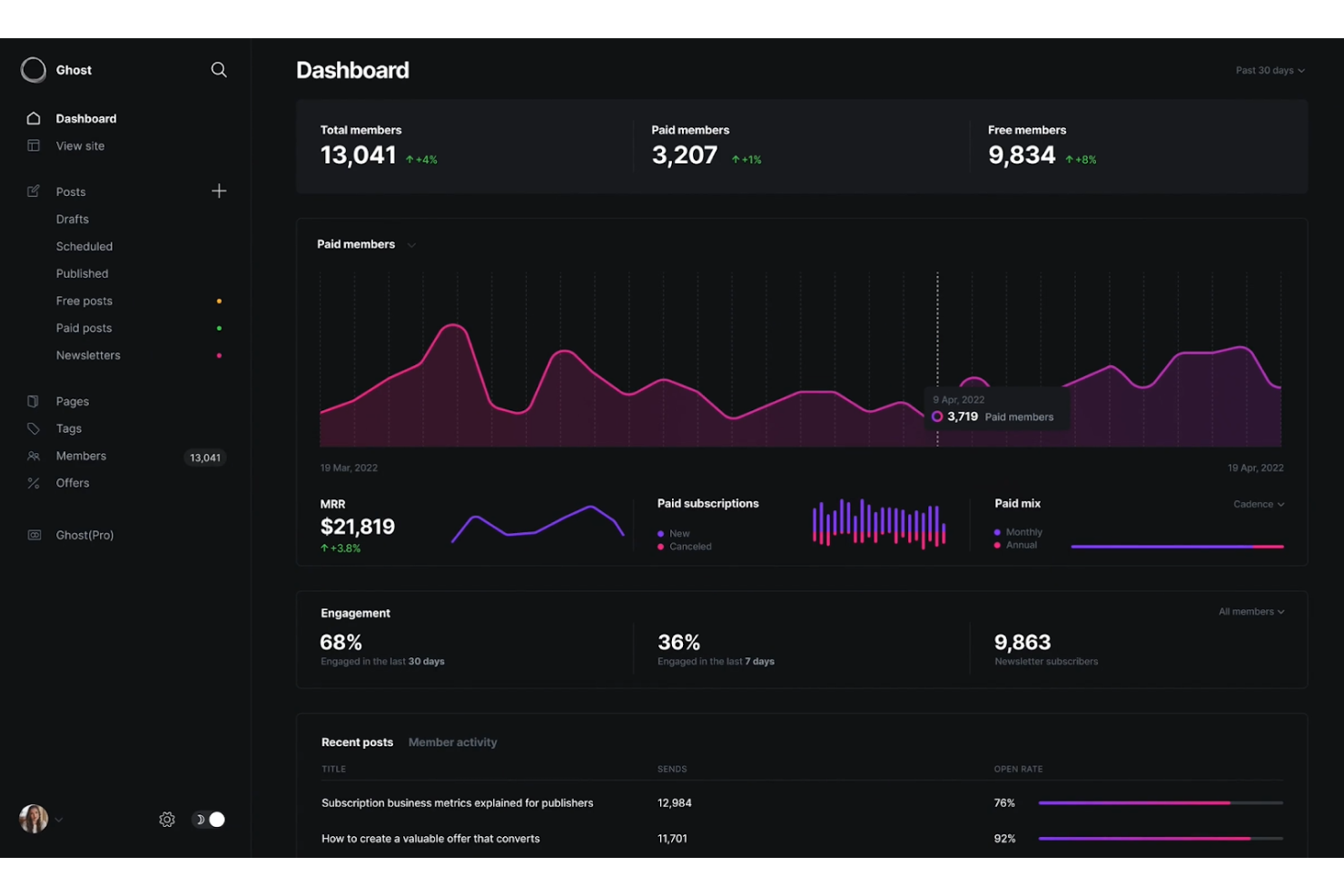1344x896 pixels.
Task: Click the Paid mix monthly/annual bar
Action: coord(1177,546)
